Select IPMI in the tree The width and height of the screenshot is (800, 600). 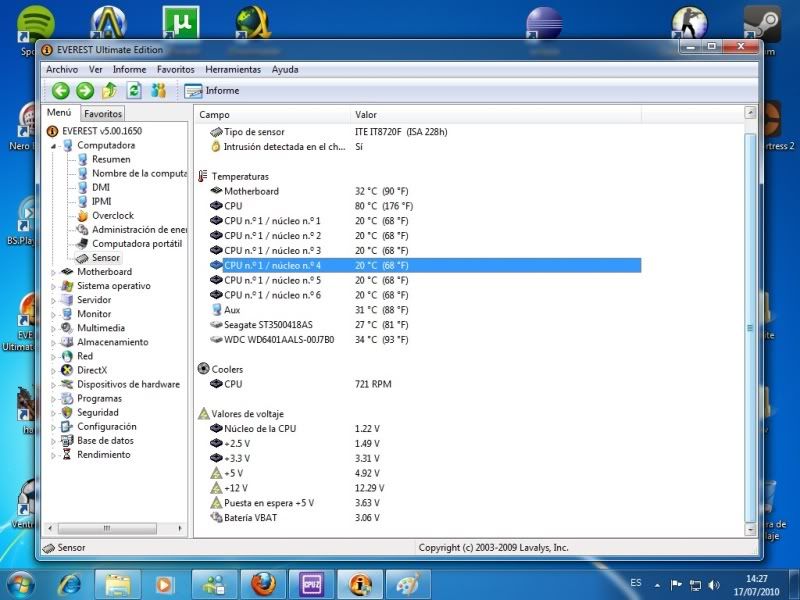click(x=102, y=202)
